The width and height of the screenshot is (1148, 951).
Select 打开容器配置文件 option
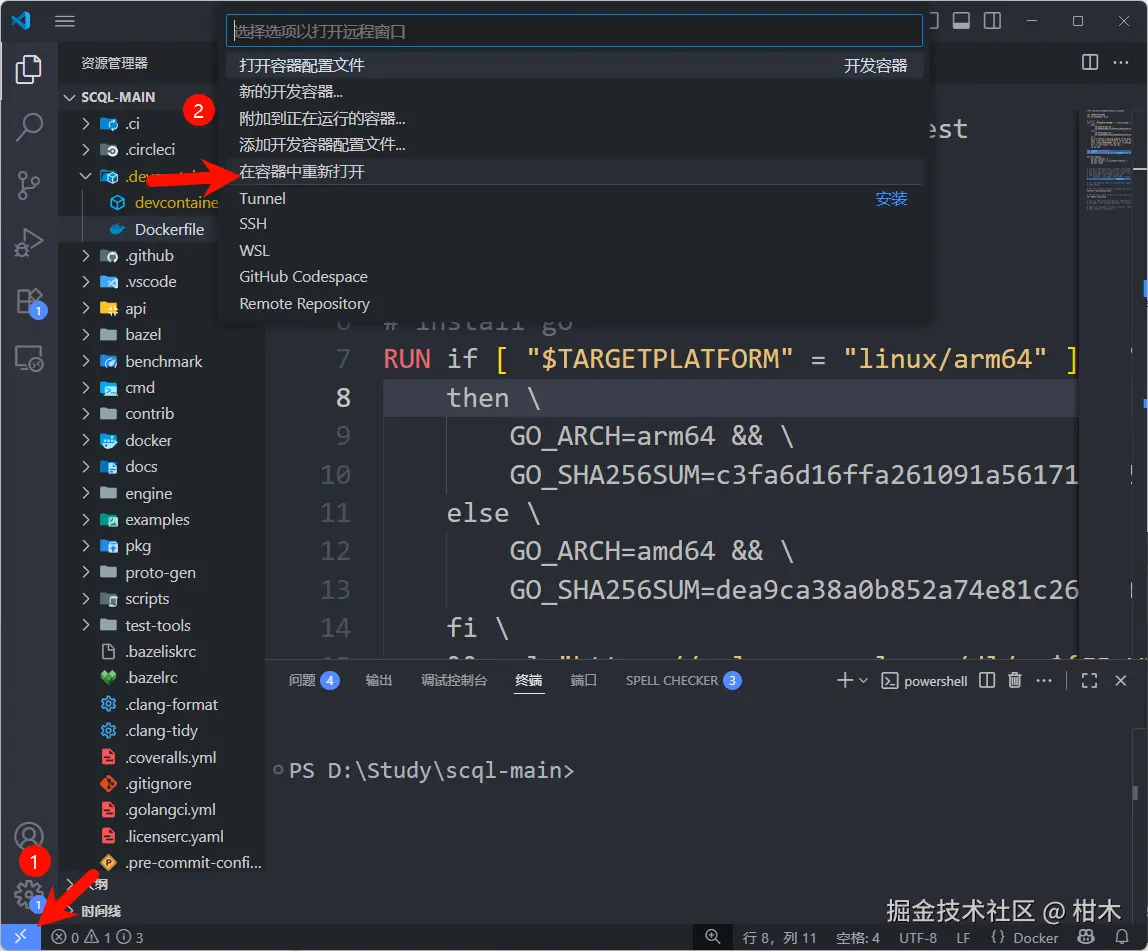(574, 65)
